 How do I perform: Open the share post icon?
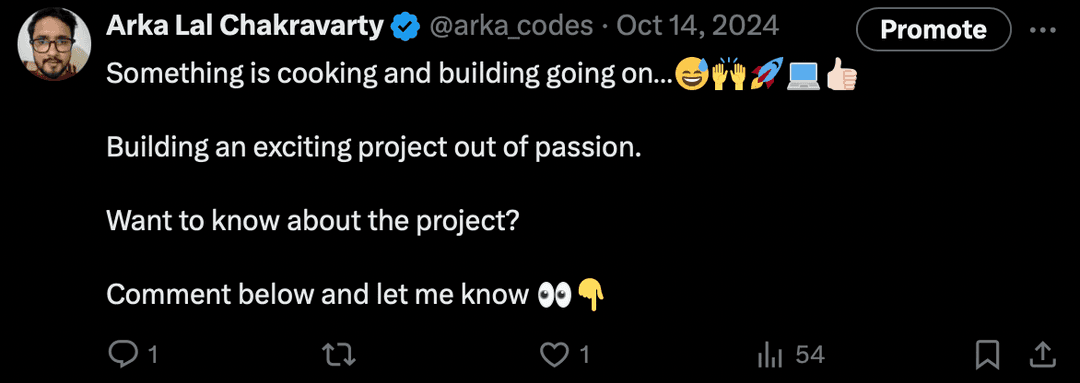click(1042, 354)
